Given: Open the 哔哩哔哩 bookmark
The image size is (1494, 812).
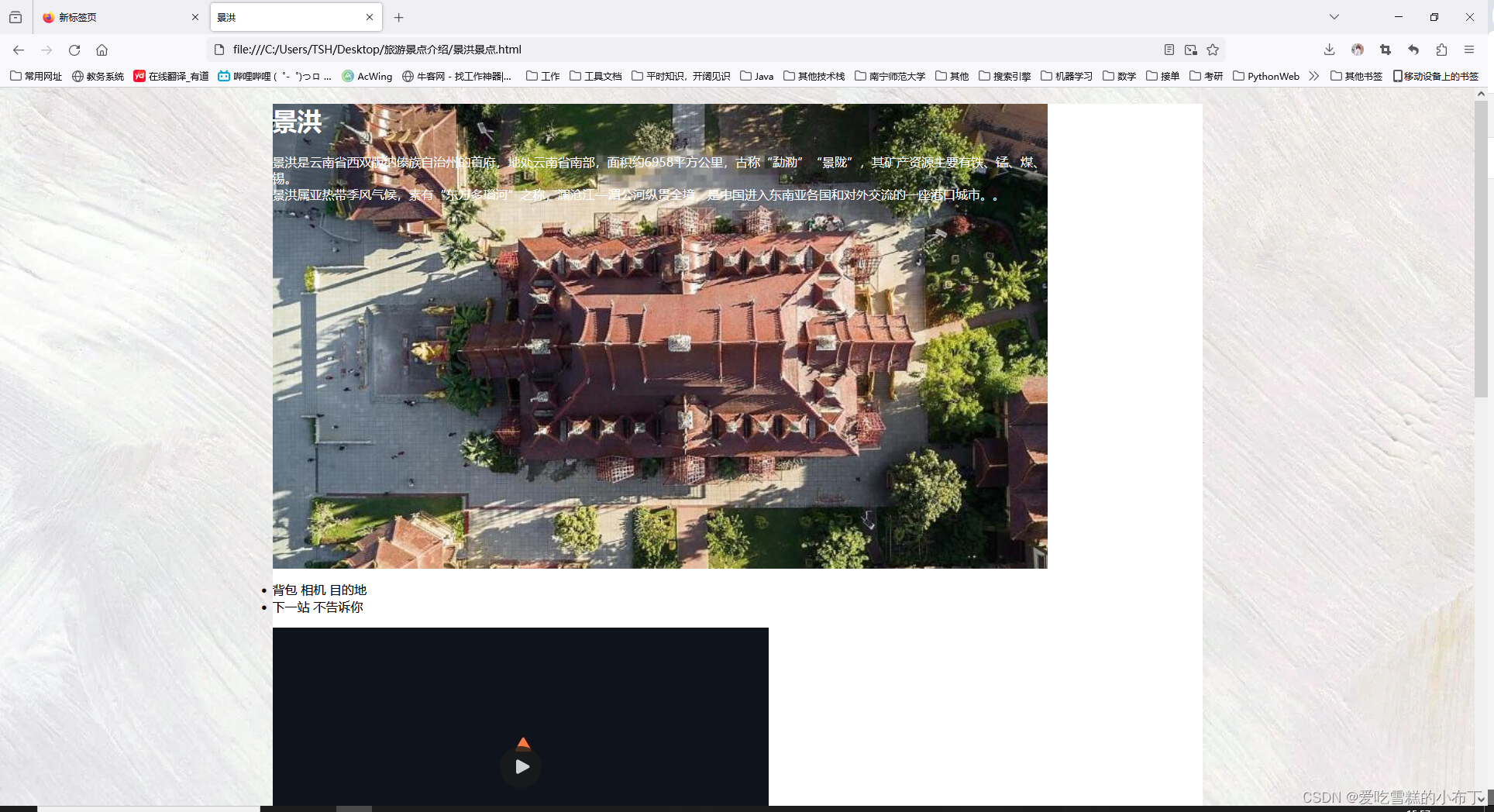Looking at the screenshot, I should click(274, 76).
